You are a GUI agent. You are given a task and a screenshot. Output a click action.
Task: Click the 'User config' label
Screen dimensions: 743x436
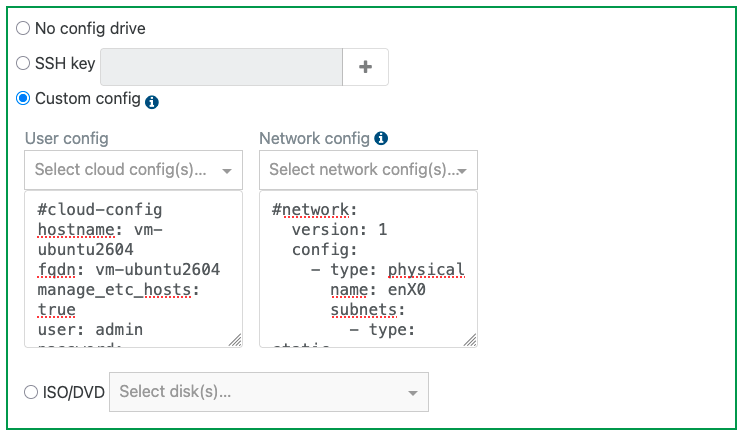tap(67, 138)
